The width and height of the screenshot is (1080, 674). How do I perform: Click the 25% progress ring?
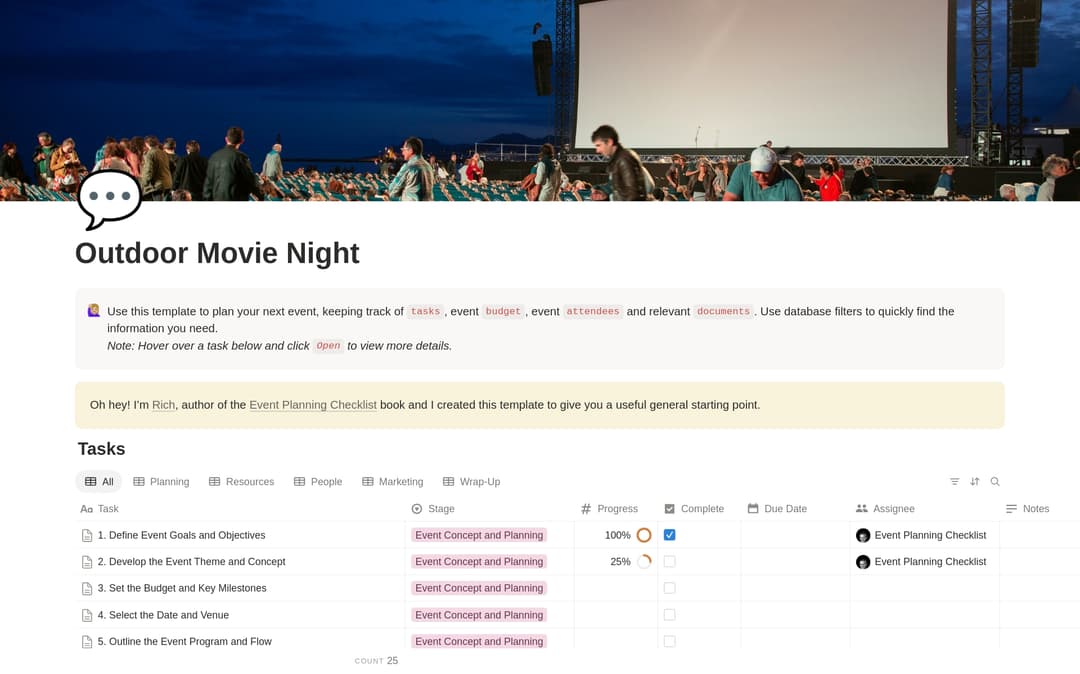[644, 562]
